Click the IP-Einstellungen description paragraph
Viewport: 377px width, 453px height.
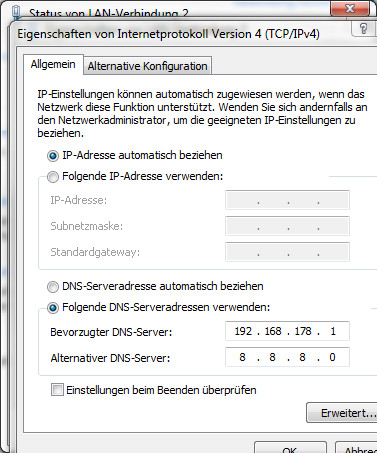pos(202,114)
